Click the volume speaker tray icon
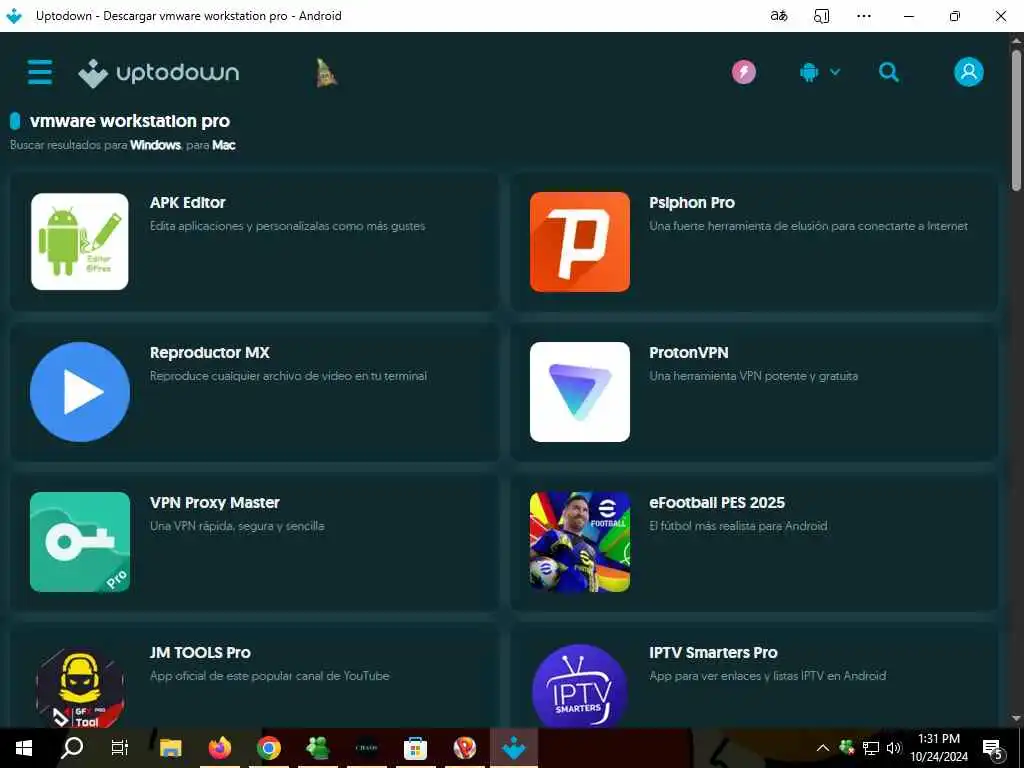Screen dimensions: 1024x768 (894, 748)
